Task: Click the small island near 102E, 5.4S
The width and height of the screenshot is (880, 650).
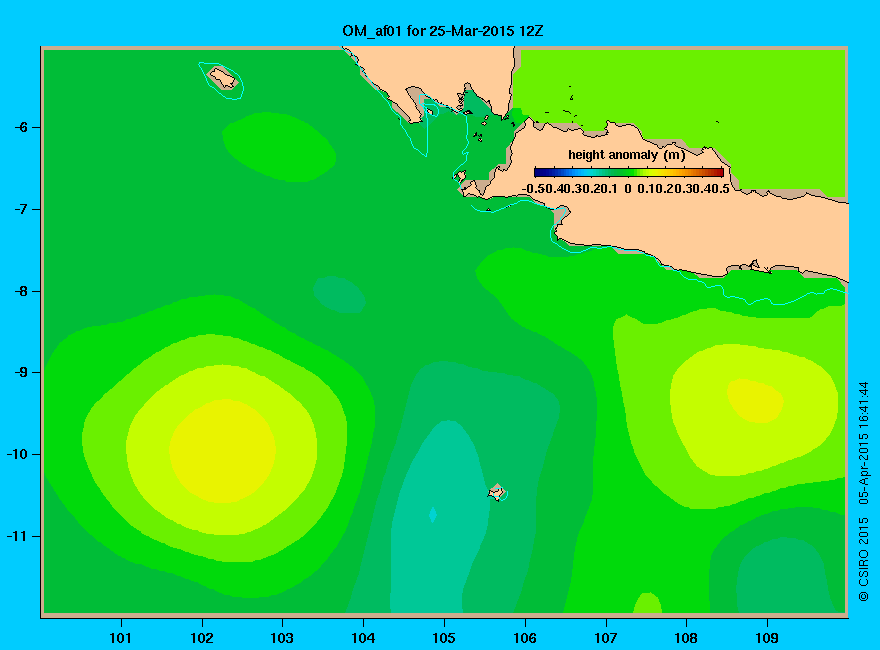Action: tap(223, 78)
